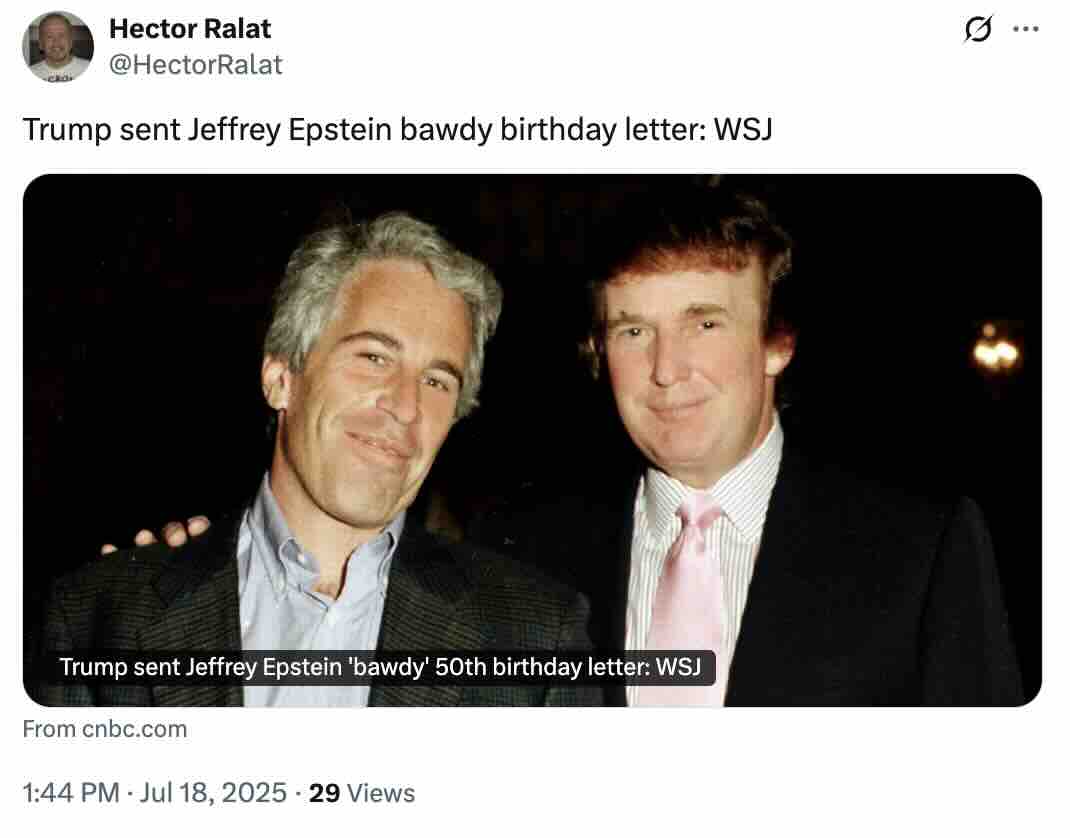Open the @HectorRalat handle link
The height and width of the screenshot is (838, 1070).
[x=196, y=65]
